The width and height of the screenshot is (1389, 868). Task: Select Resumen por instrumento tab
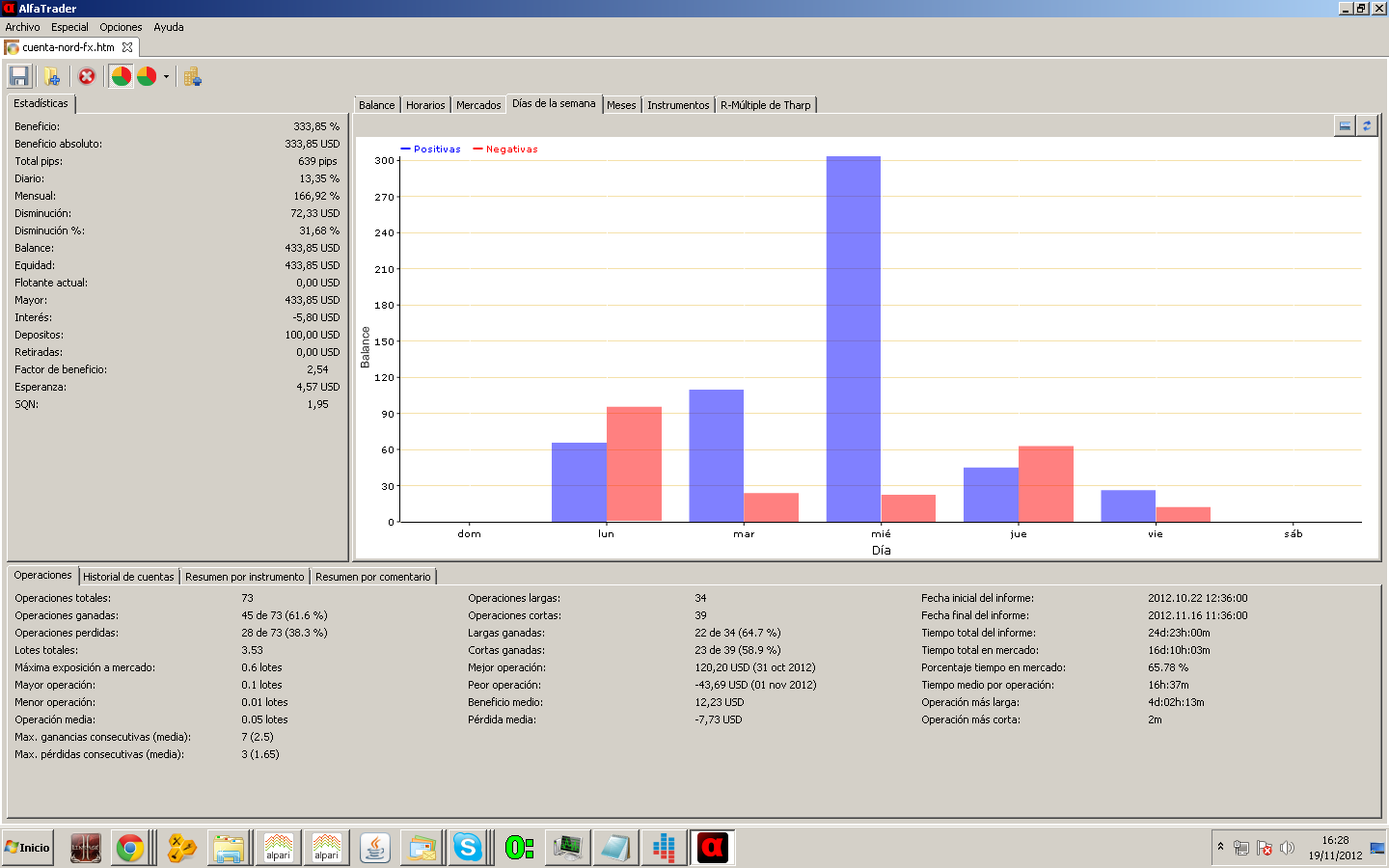[x=244, y=577]
